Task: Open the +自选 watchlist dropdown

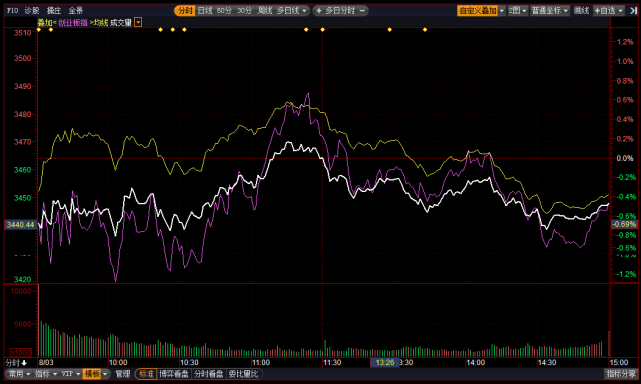Action: click(608, 11)
